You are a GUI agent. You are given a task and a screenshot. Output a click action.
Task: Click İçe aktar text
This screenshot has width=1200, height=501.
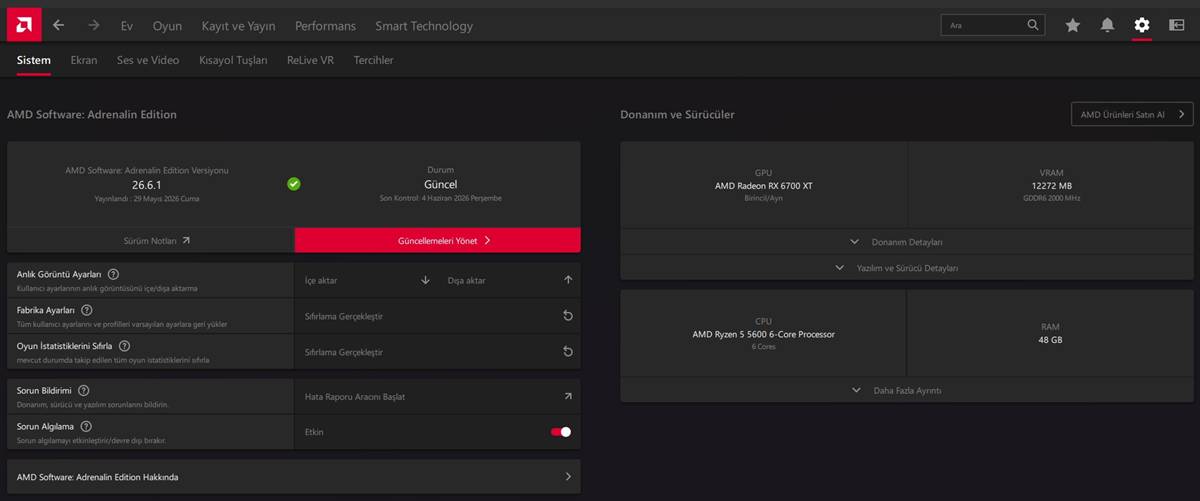click(x=321, y=281)
